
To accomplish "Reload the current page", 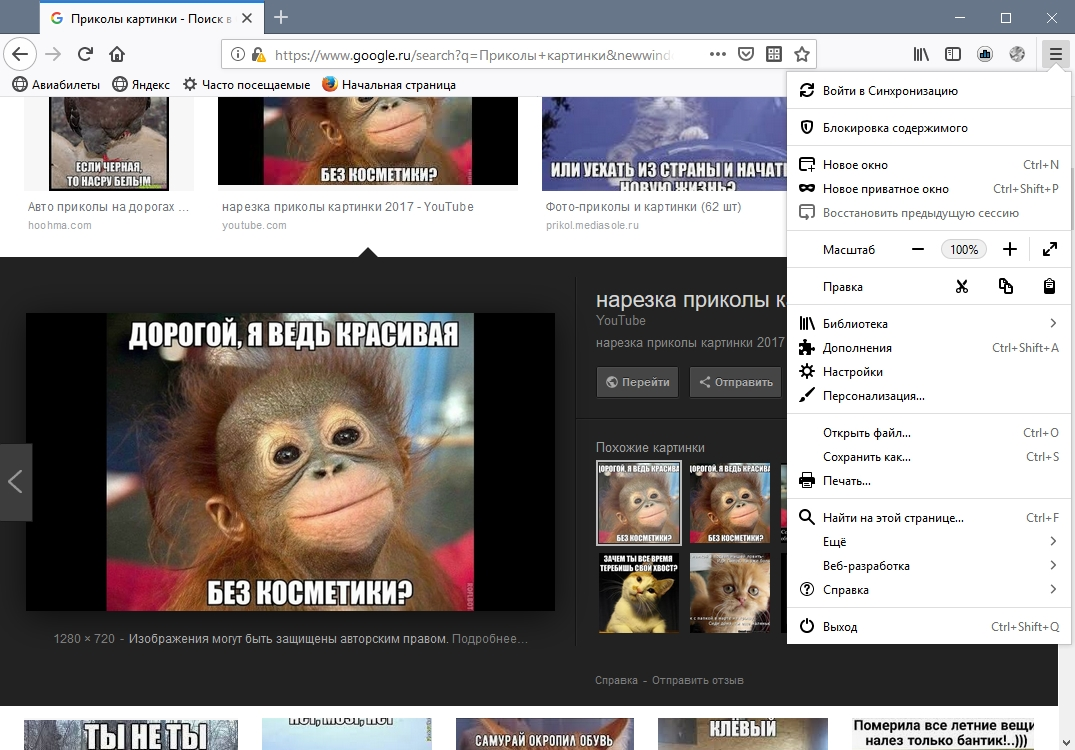I will (85, 54).
